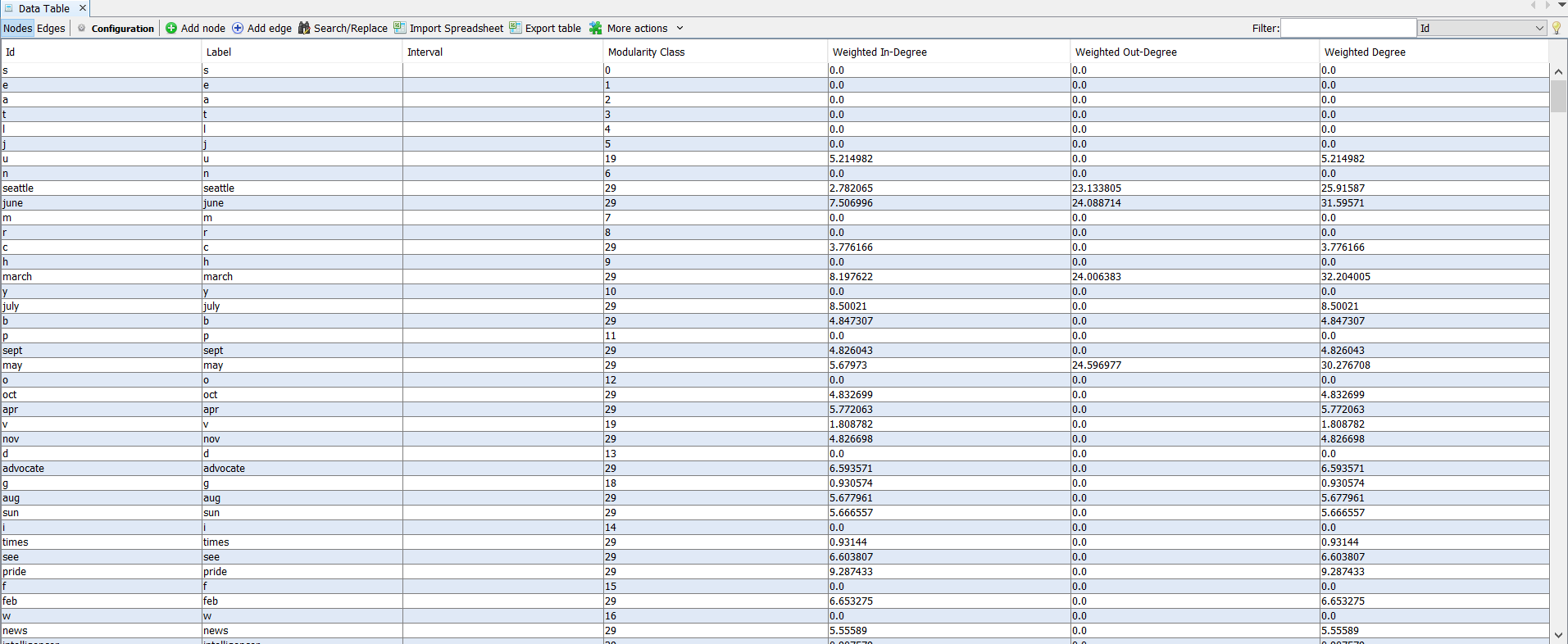This screenshot has width=1568, height=644.
Task: Click the lightbulb hint icon near the filter
Action: [x=1557, y=28]
